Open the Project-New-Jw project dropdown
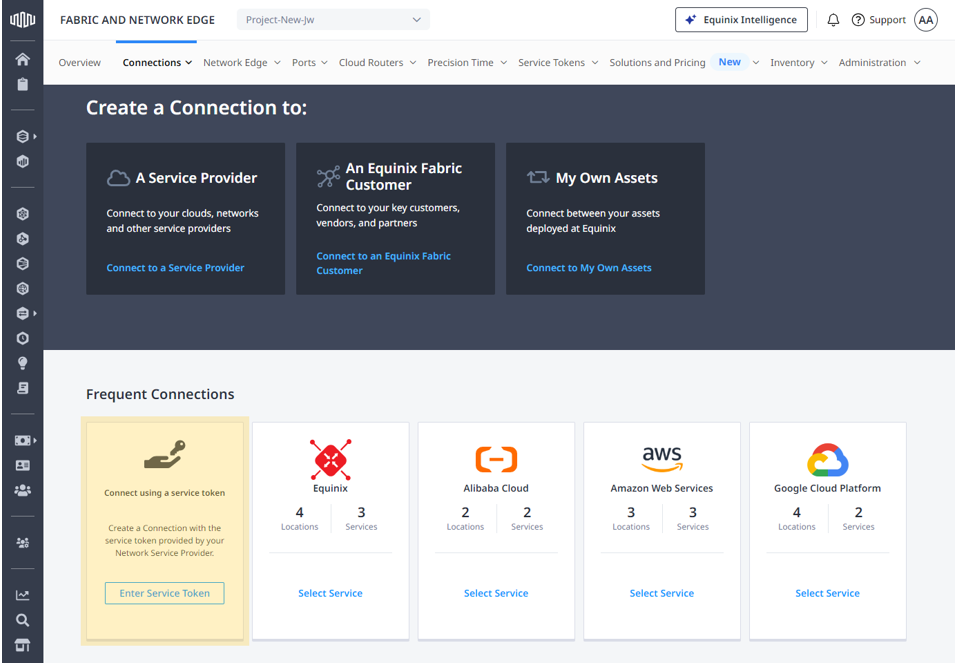957x671 pixels. [333, 20]
